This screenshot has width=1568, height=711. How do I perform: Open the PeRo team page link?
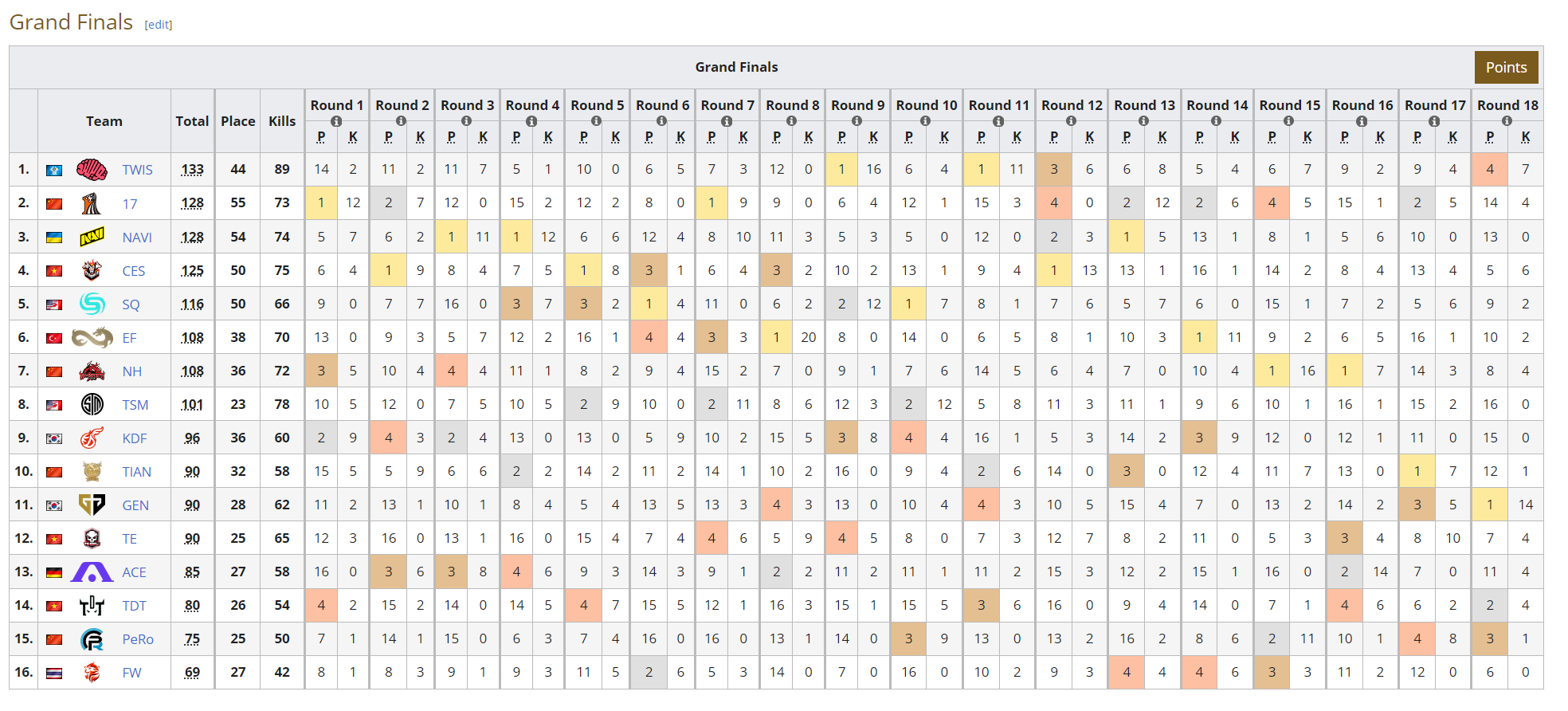[138, 639]
